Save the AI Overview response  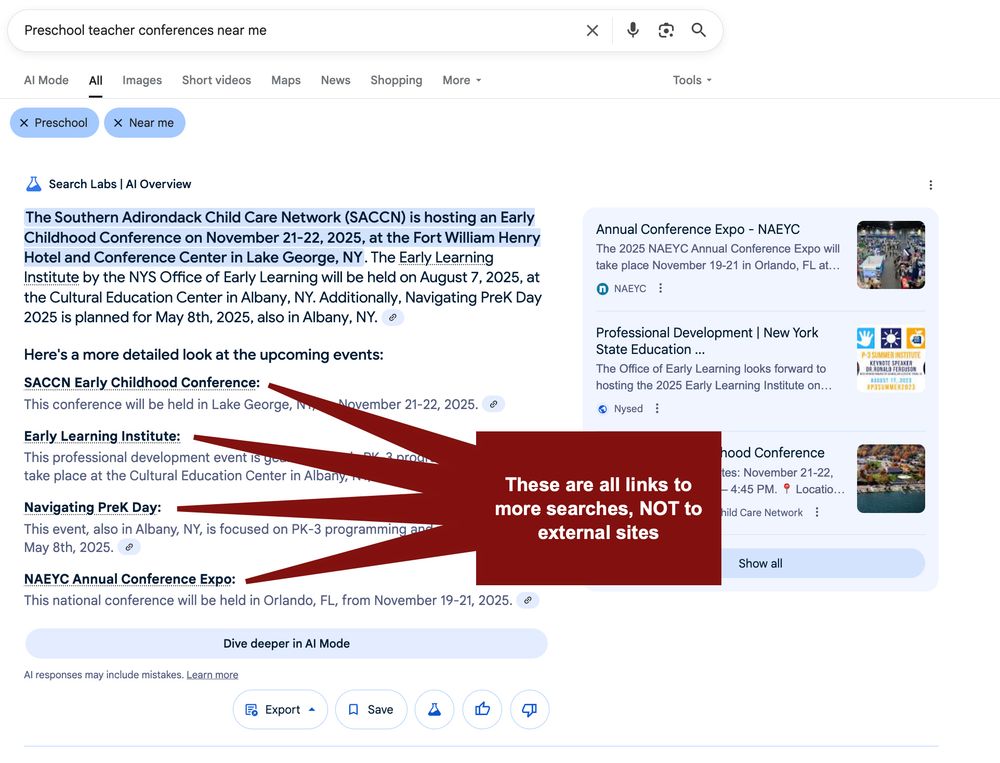click(371, 709)
